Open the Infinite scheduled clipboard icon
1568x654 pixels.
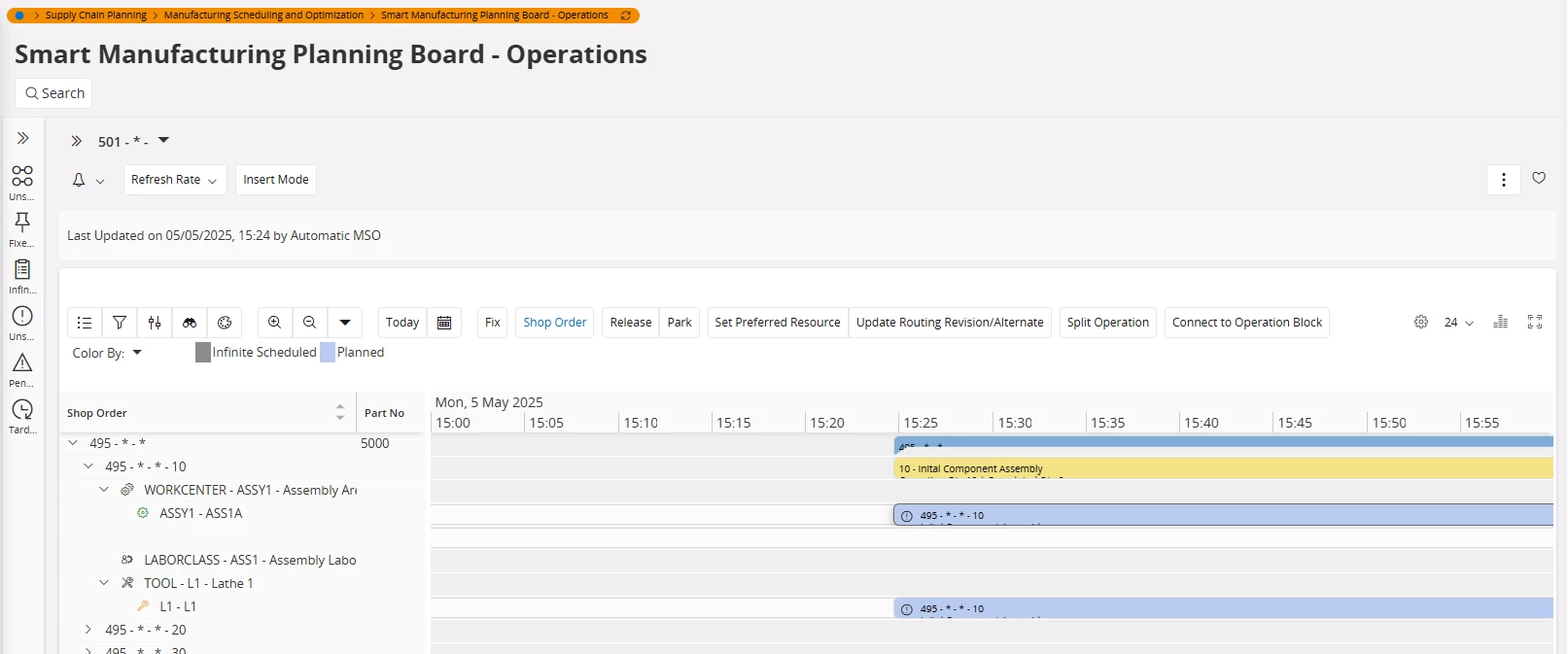(22, 269)
